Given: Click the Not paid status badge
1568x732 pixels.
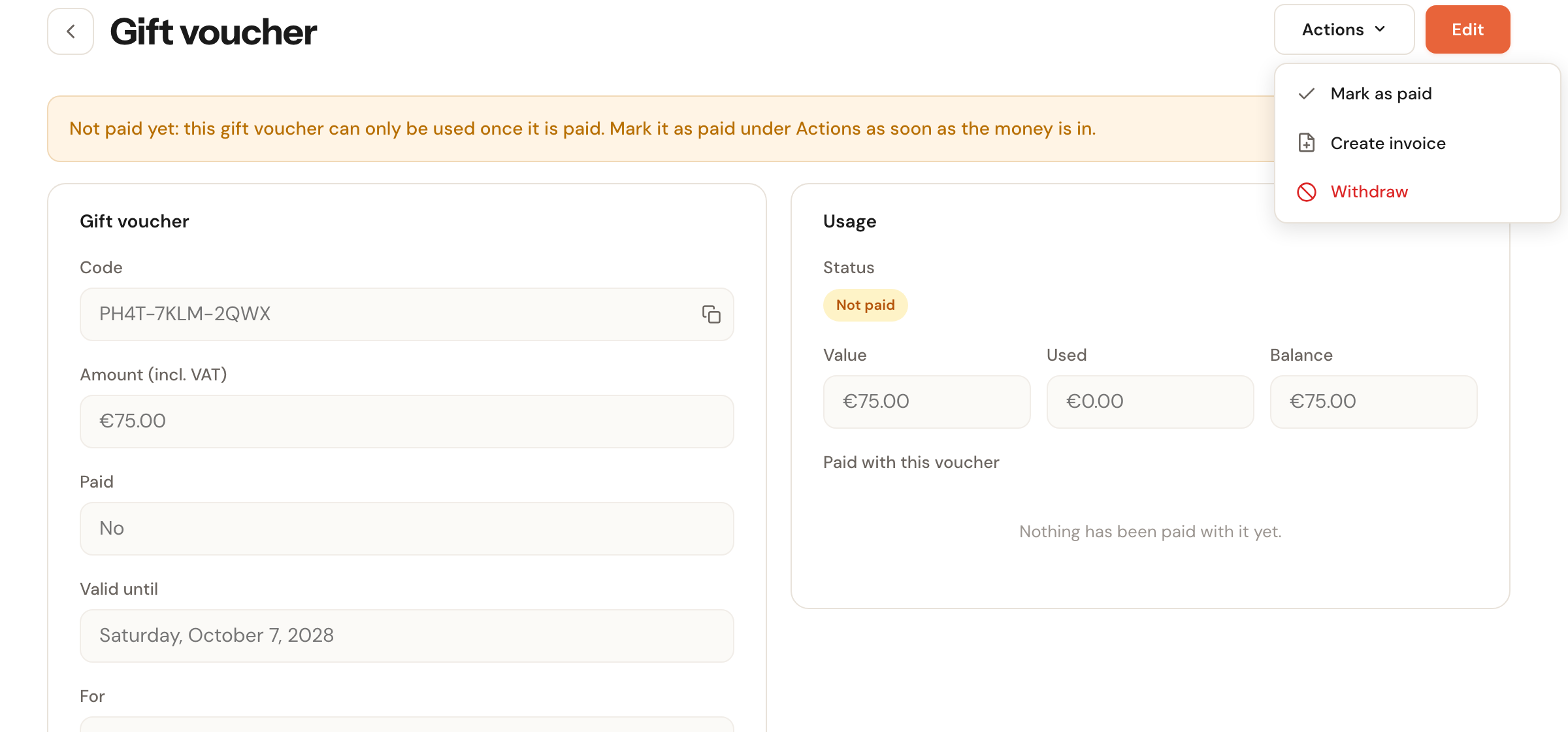Looking at the screenshot, I should pos(865,305).
